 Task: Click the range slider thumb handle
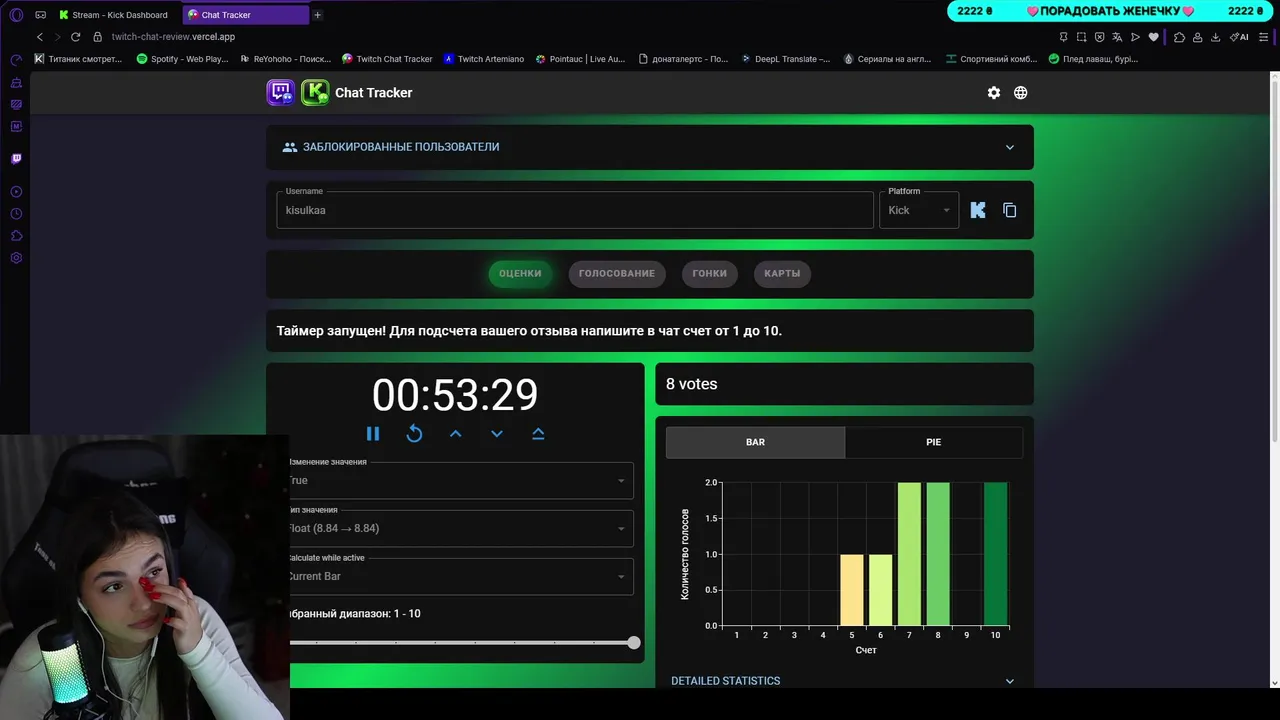634,642
